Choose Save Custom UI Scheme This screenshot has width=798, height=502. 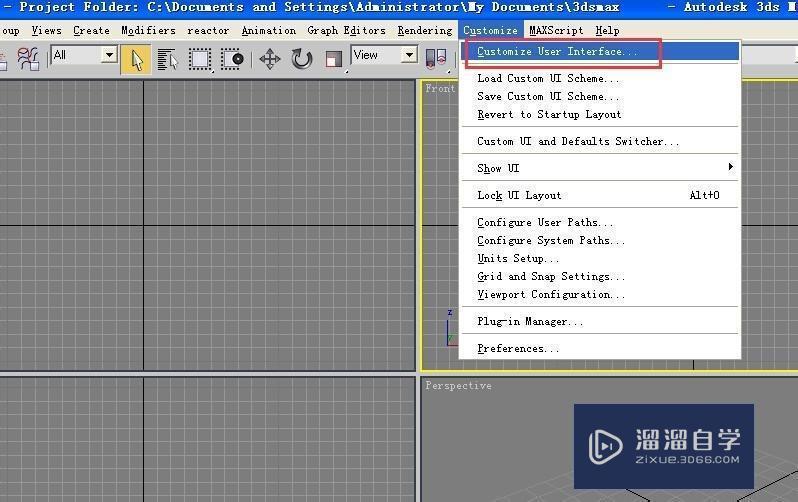pyautogui.click(x=601, y=96)
